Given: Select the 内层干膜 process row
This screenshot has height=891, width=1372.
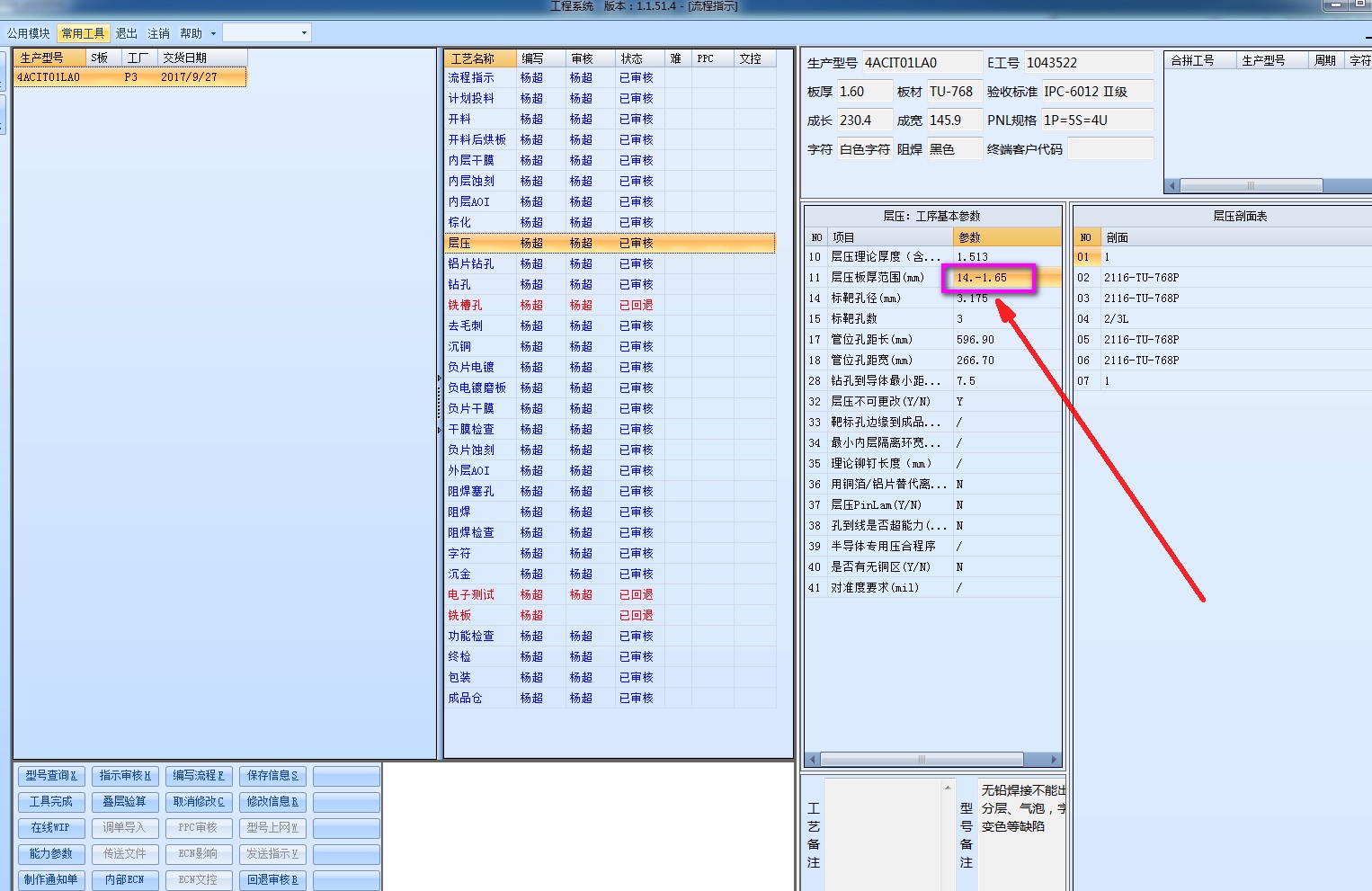Looking at the screenshot, I should (610, 161).
